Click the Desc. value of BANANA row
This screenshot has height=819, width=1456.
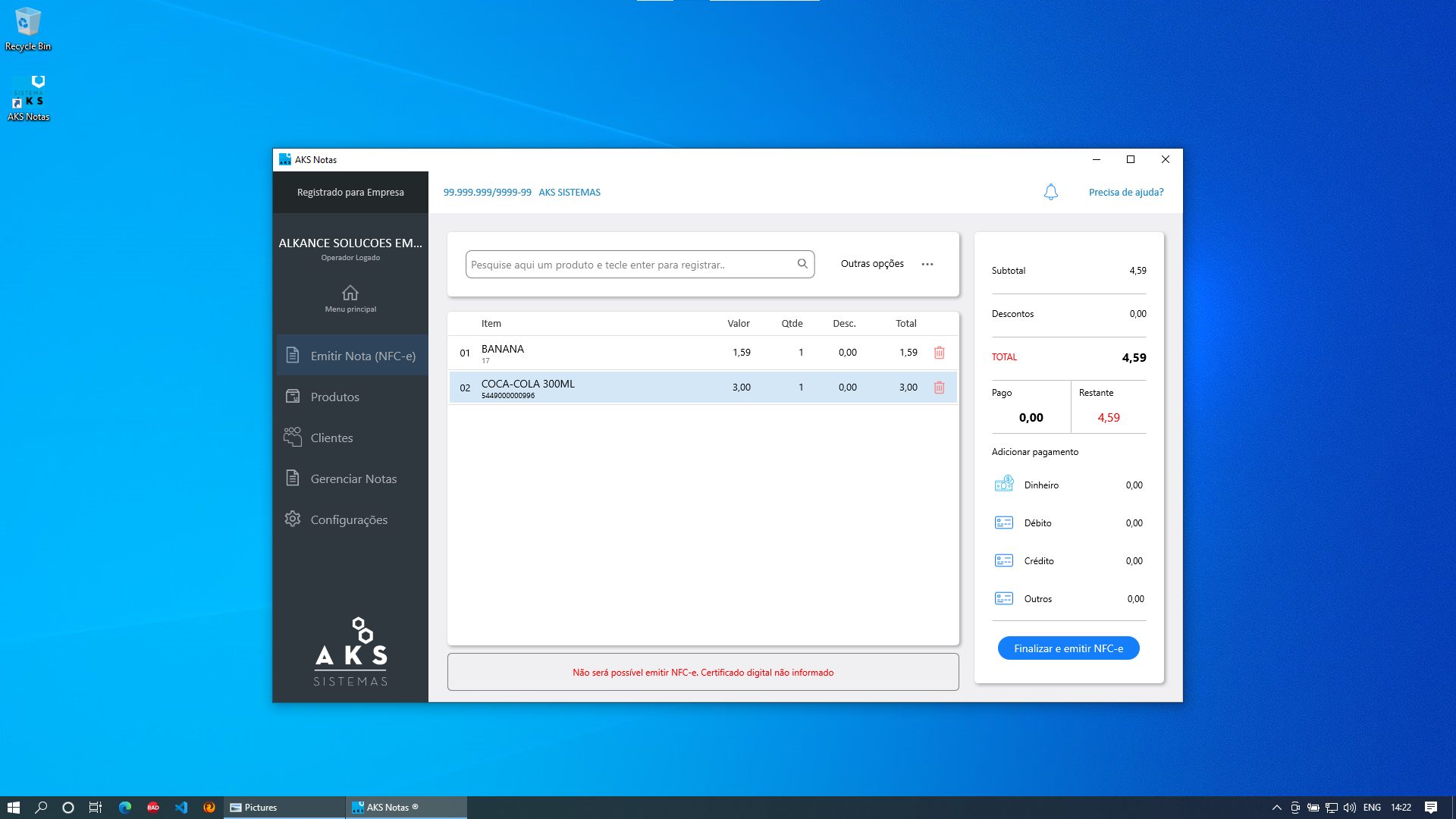847,353
